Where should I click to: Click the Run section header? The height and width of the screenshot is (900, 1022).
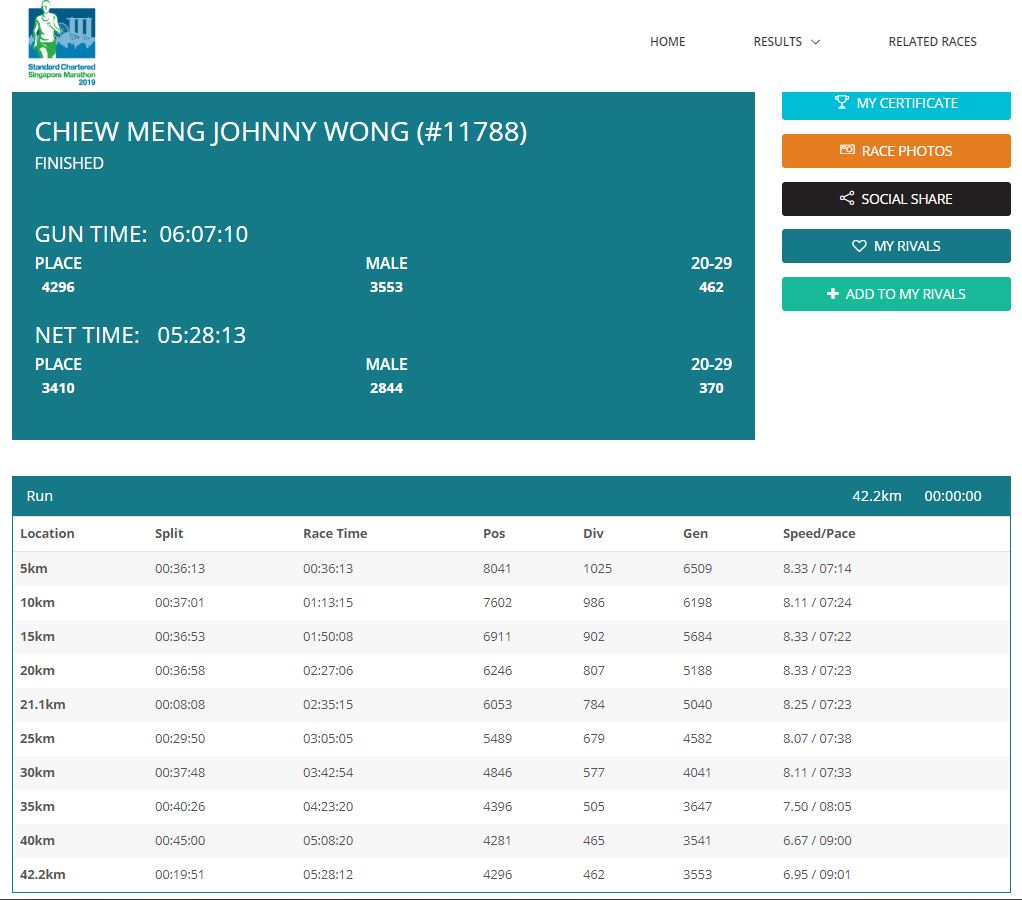click(512, 496)
